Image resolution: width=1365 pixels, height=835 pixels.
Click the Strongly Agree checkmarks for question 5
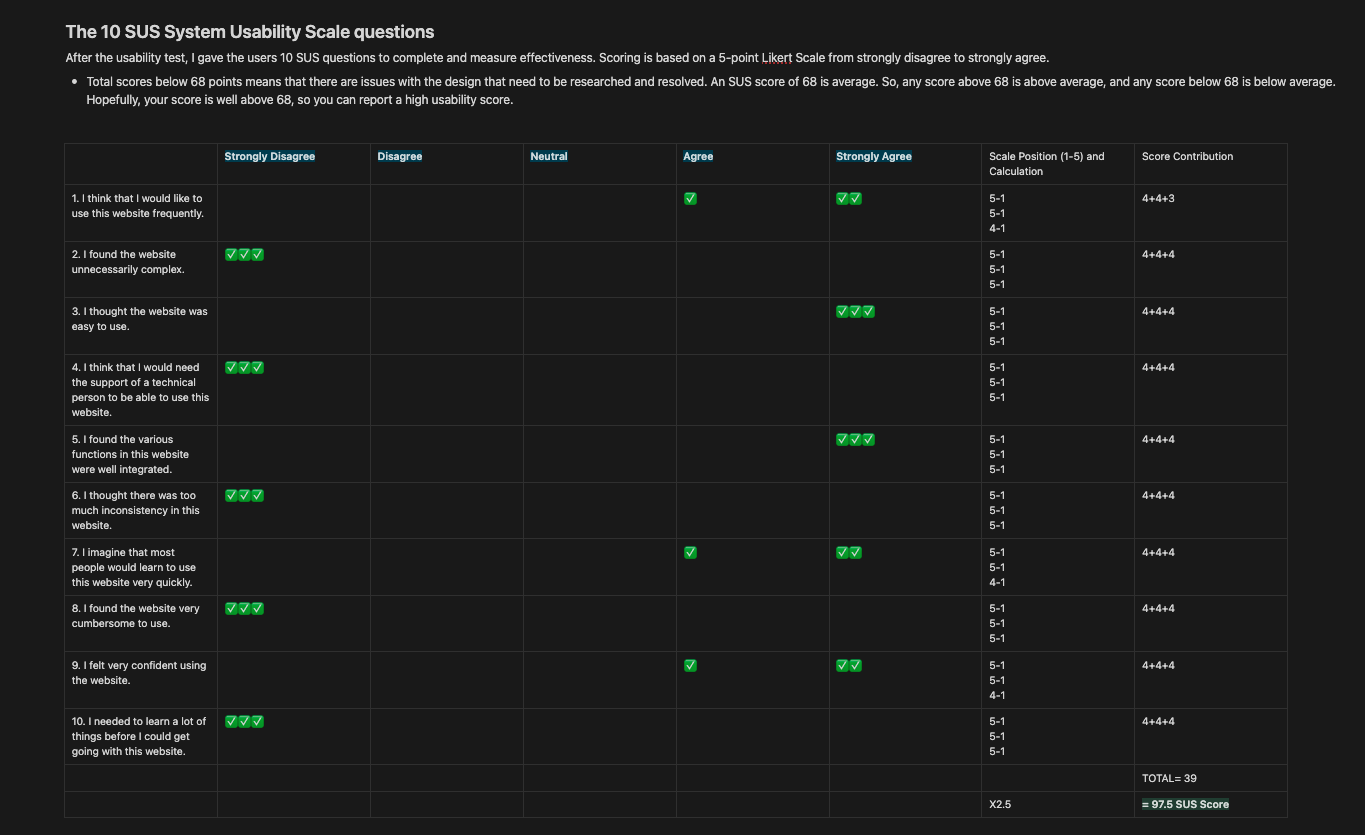point(855,440)
